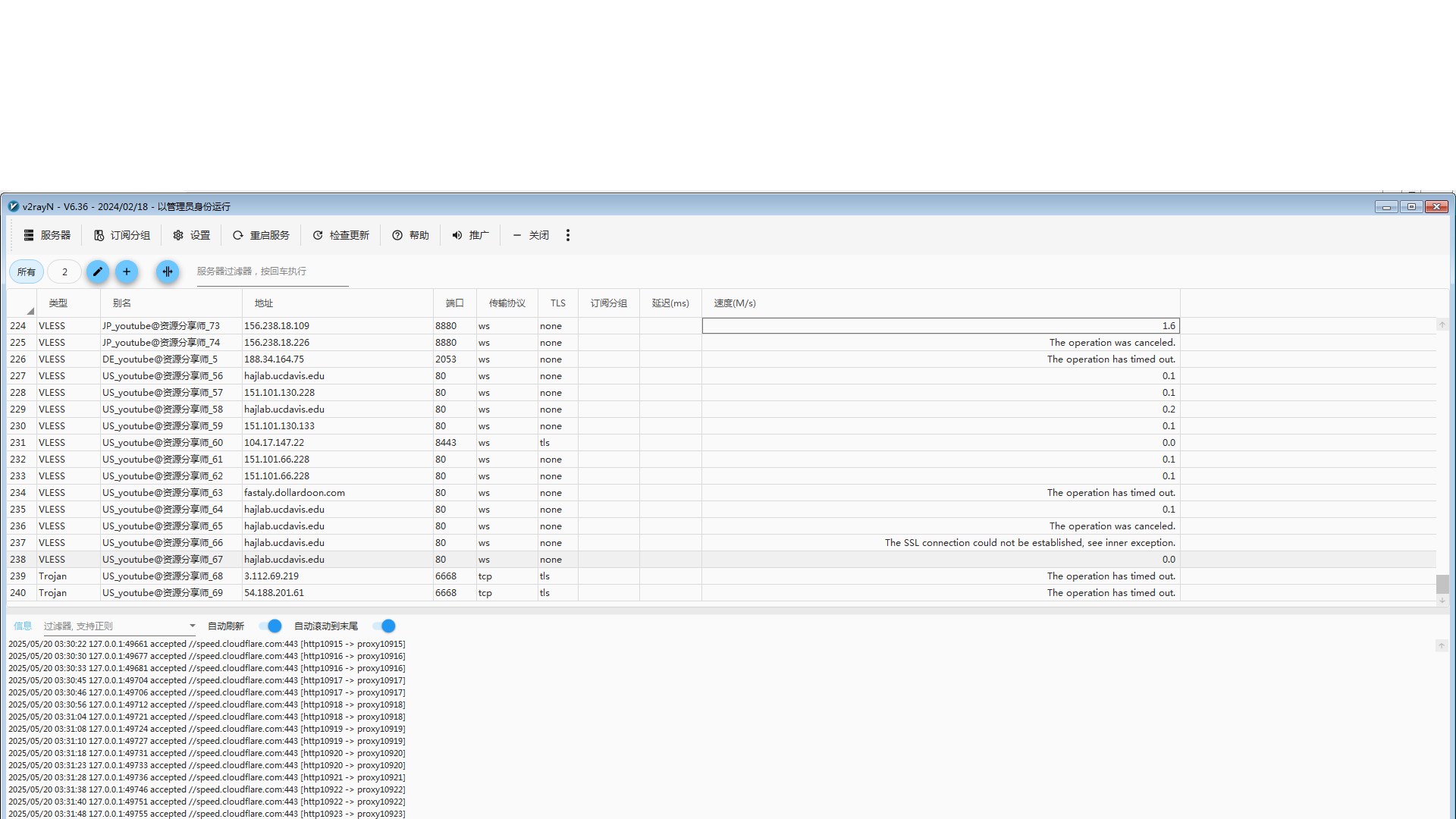Open the 服务器 (Servers) menu
The width and height of the screenshot is (1456, 819).
47,235
